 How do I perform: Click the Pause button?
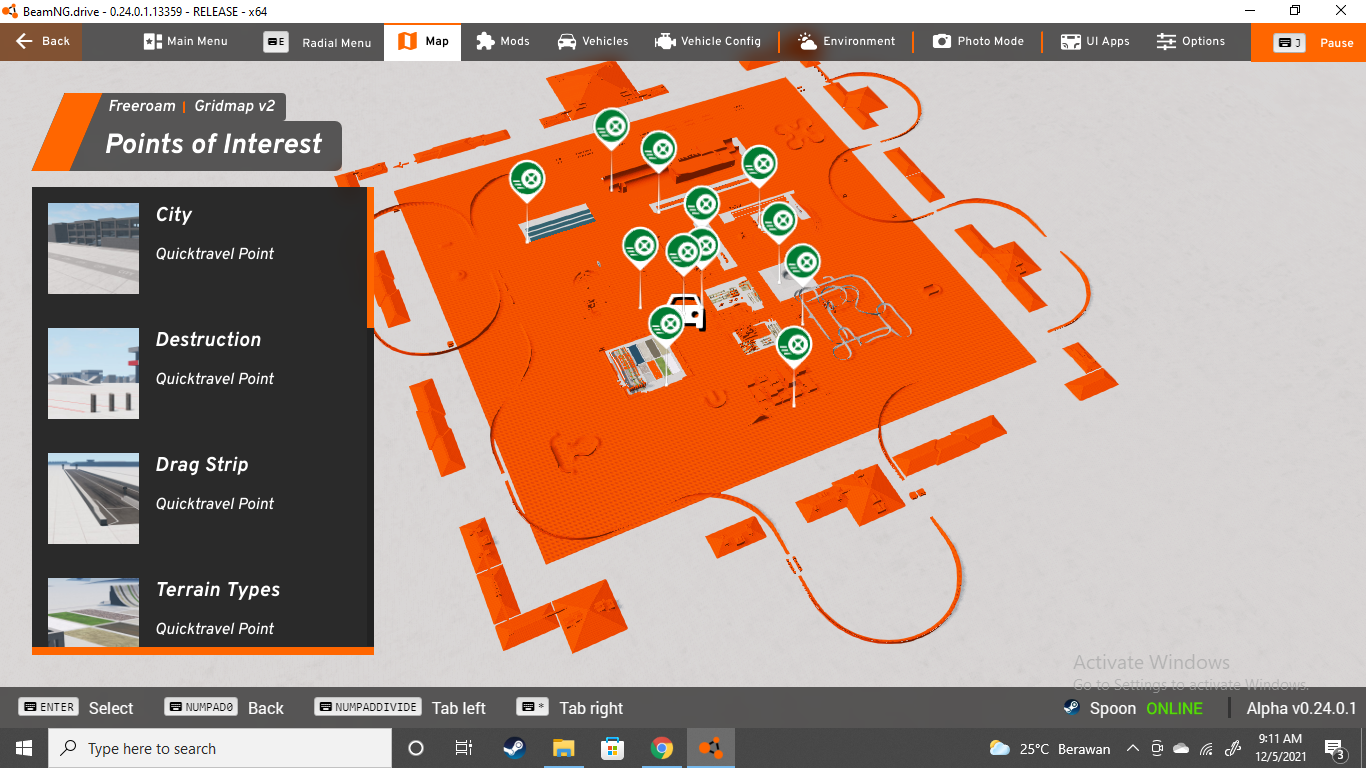point(1308,43)
